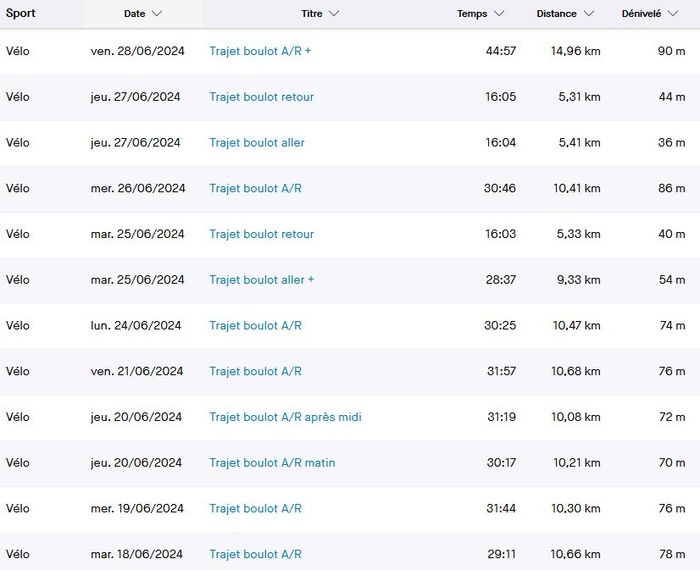Click the Distance column header label
Image resolution: width=700 pixels, height=570 pixels.
point(556,14)
